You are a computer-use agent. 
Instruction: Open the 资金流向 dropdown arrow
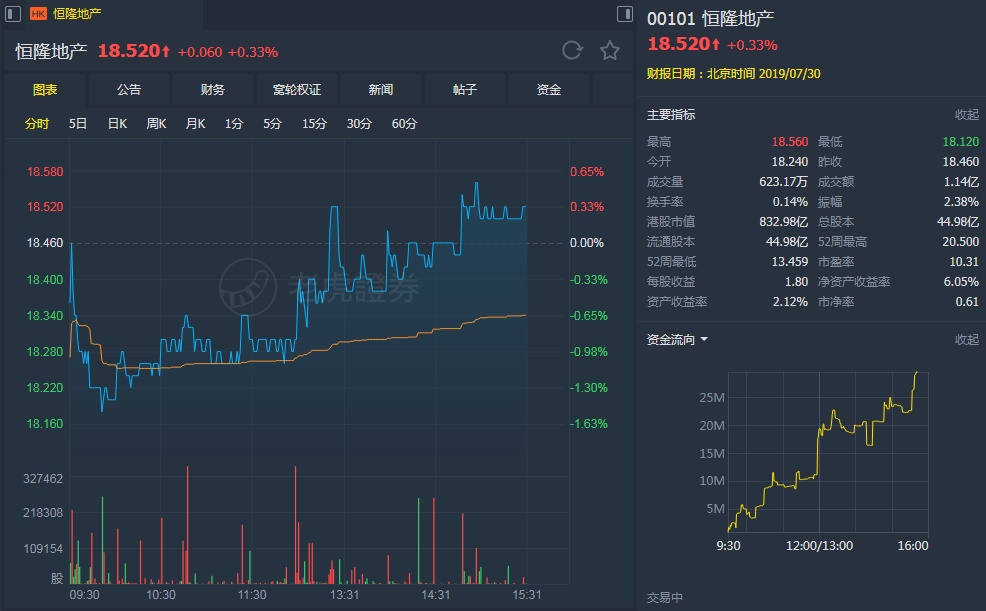point(704,339)
